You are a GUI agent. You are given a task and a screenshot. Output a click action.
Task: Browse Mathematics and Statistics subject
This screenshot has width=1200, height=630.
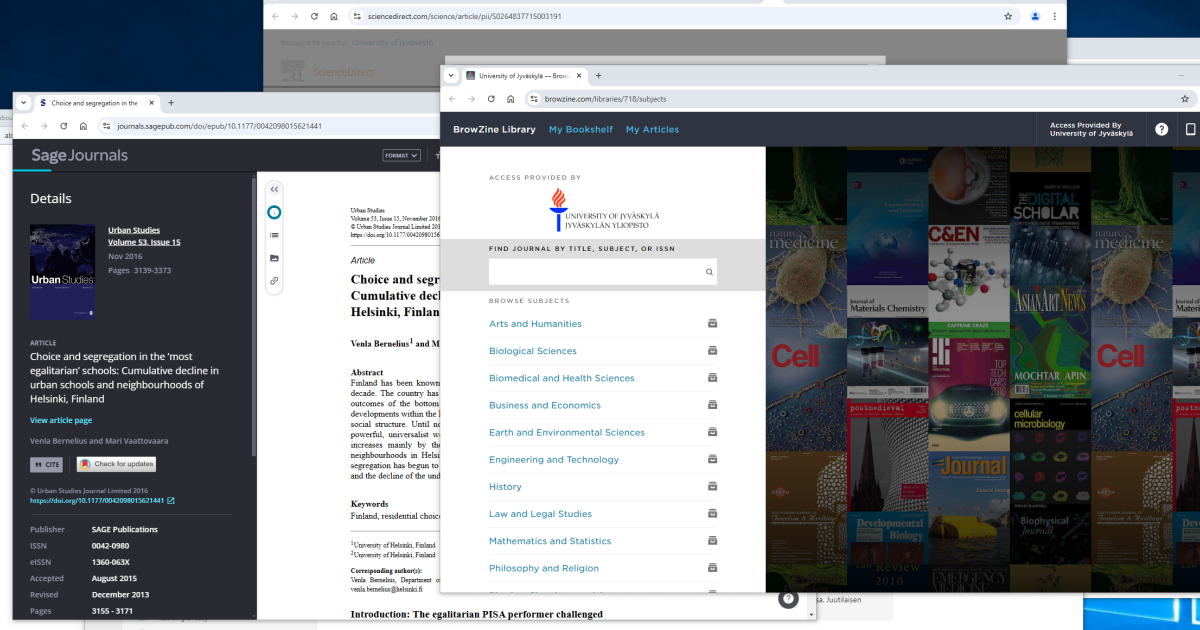click(x=550, y=541)
